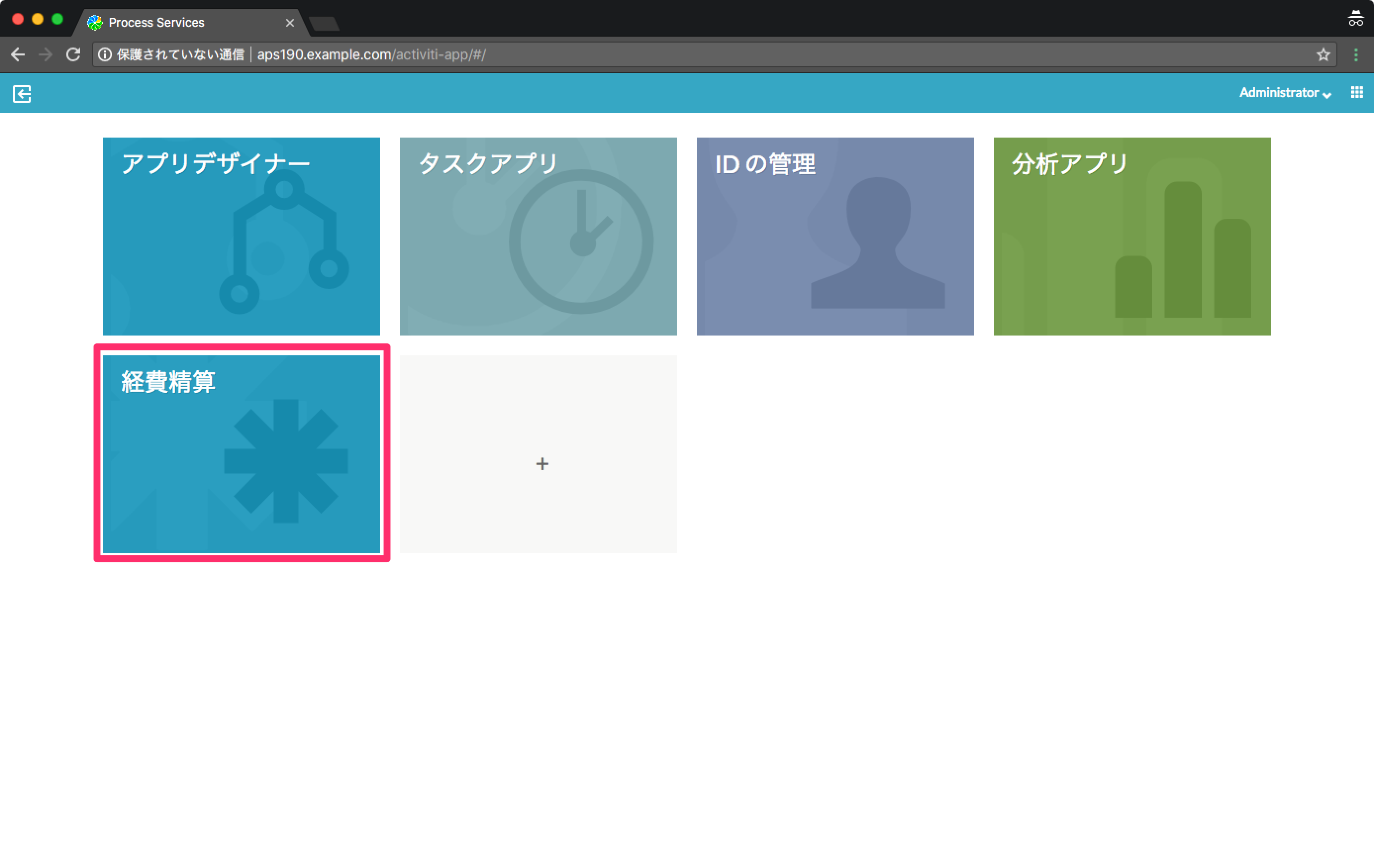Click the back-to-landing arrow icon in header
This screenshot has width=1374, height=868.
click(22, 94)
